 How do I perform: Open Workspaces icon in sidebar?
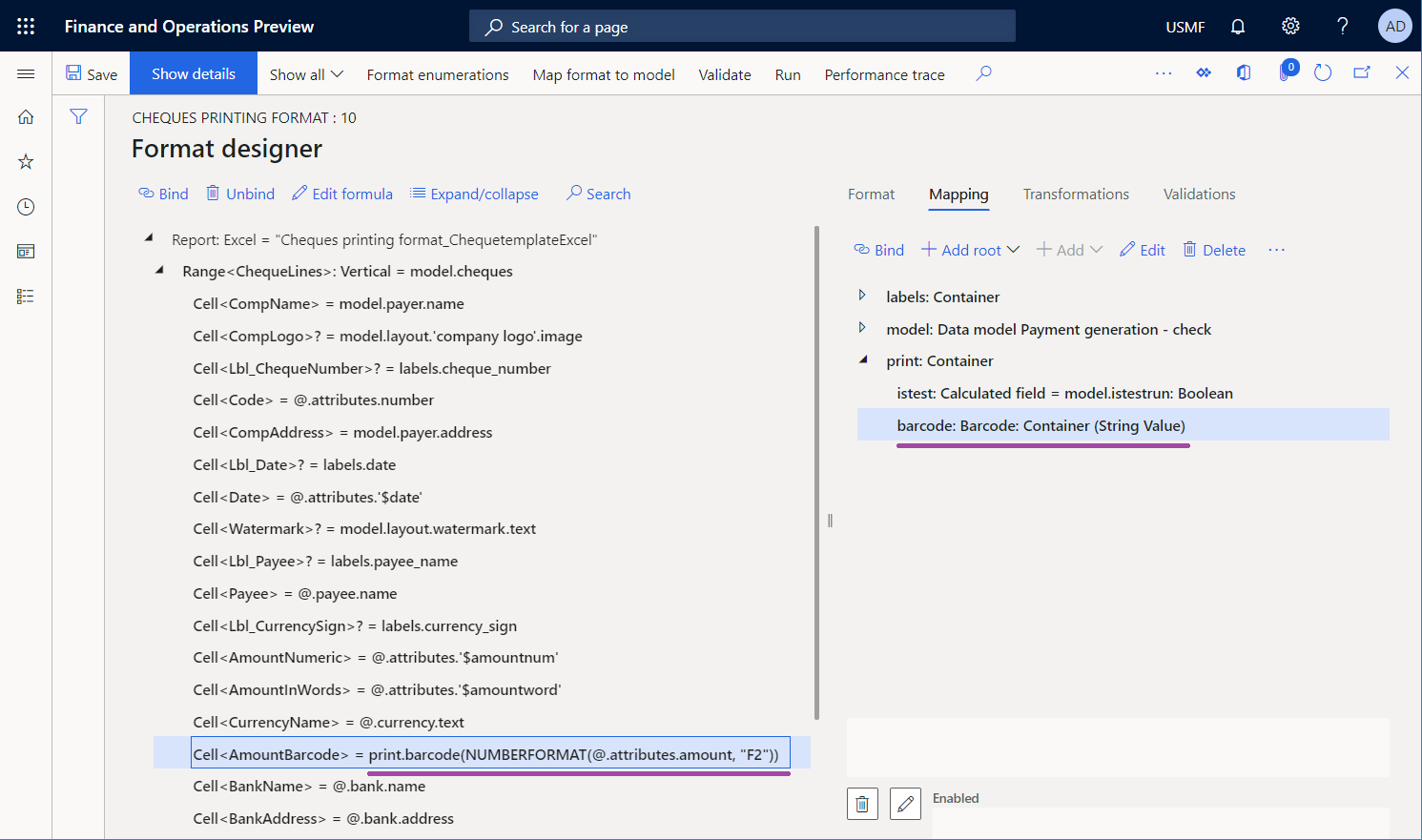coord(26,252)
